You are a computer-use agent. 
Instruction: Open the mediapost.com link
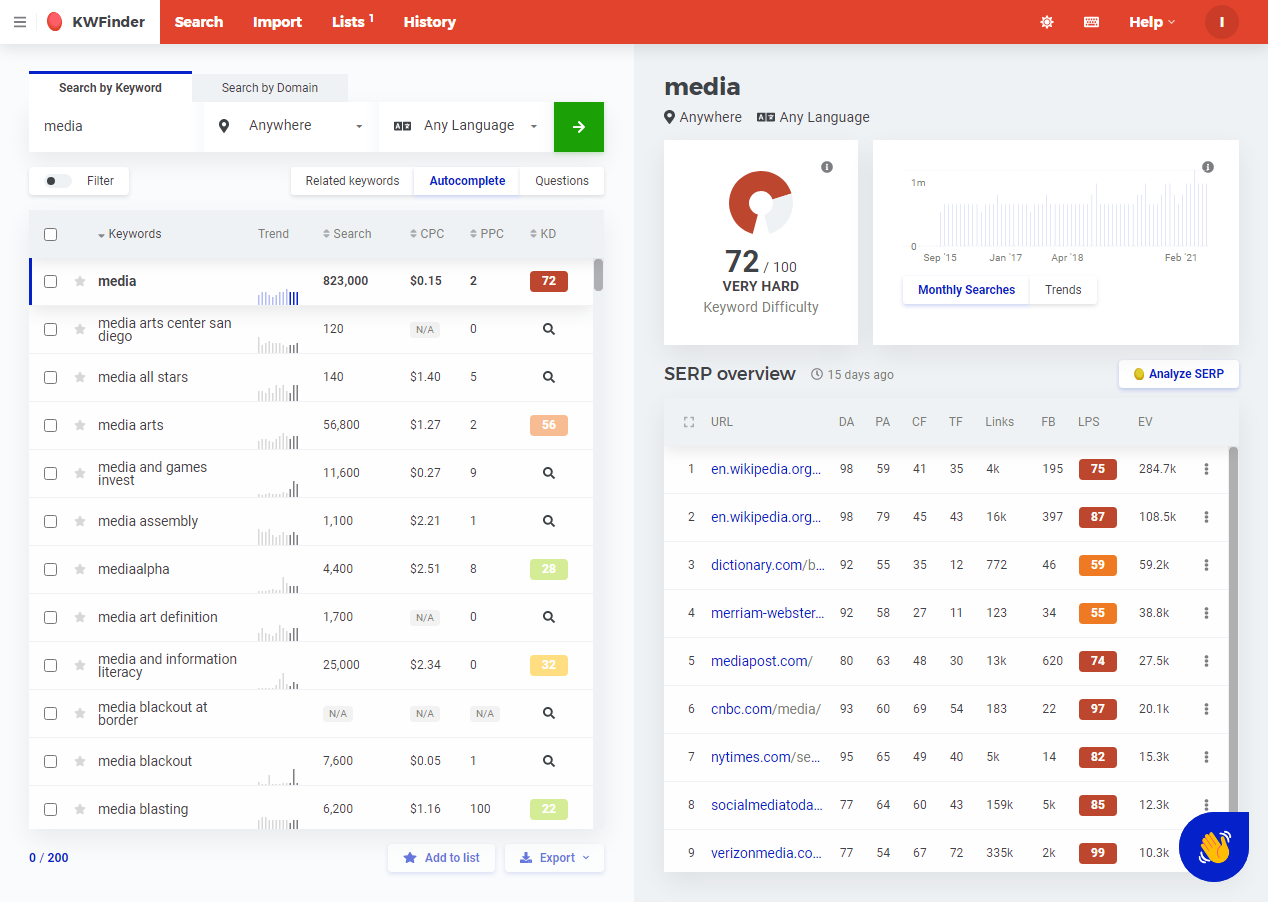coord(762,661)
